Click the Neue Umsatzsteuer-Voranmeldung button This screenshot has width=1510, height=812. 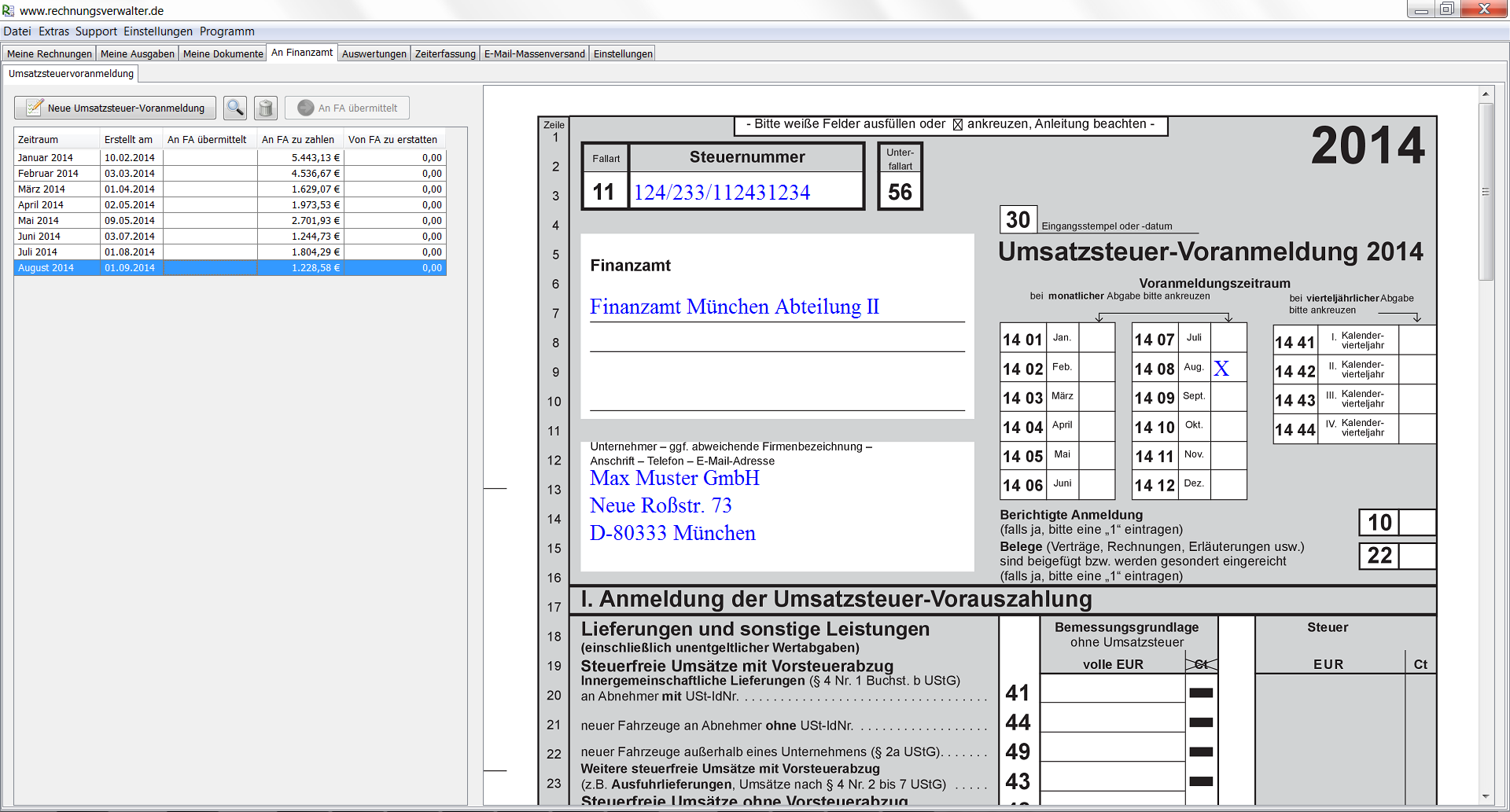115,108
